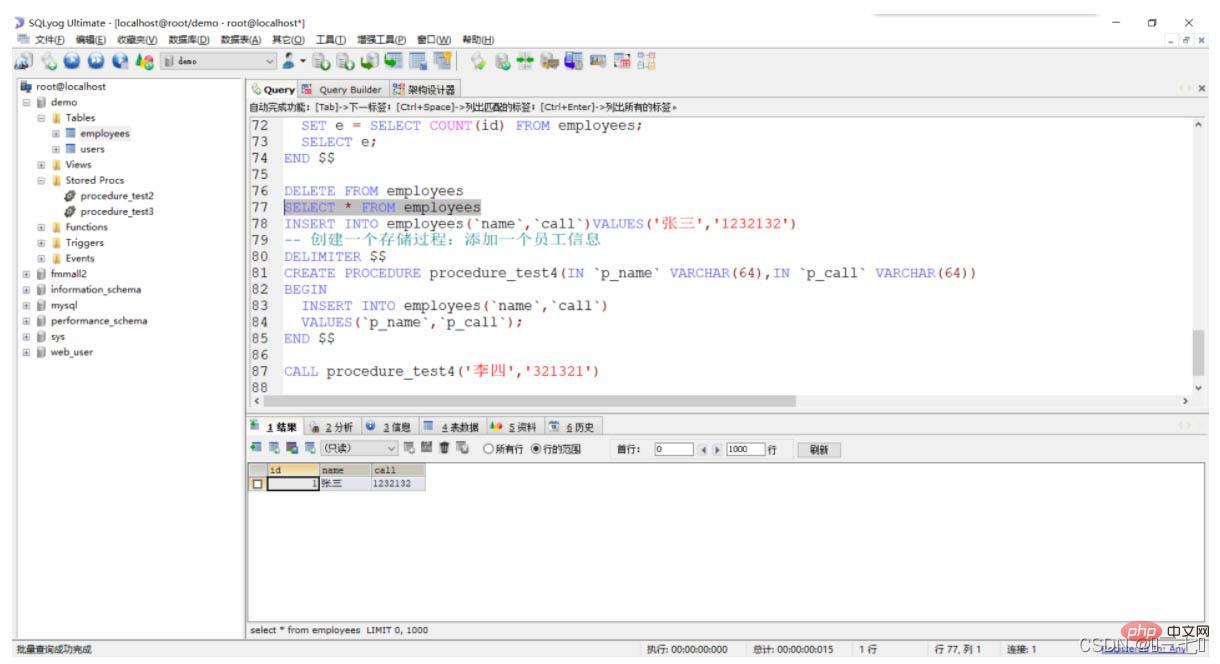Check the checkbox for row 张三
Screen dimensions: 1220x664
coord(259,483)
